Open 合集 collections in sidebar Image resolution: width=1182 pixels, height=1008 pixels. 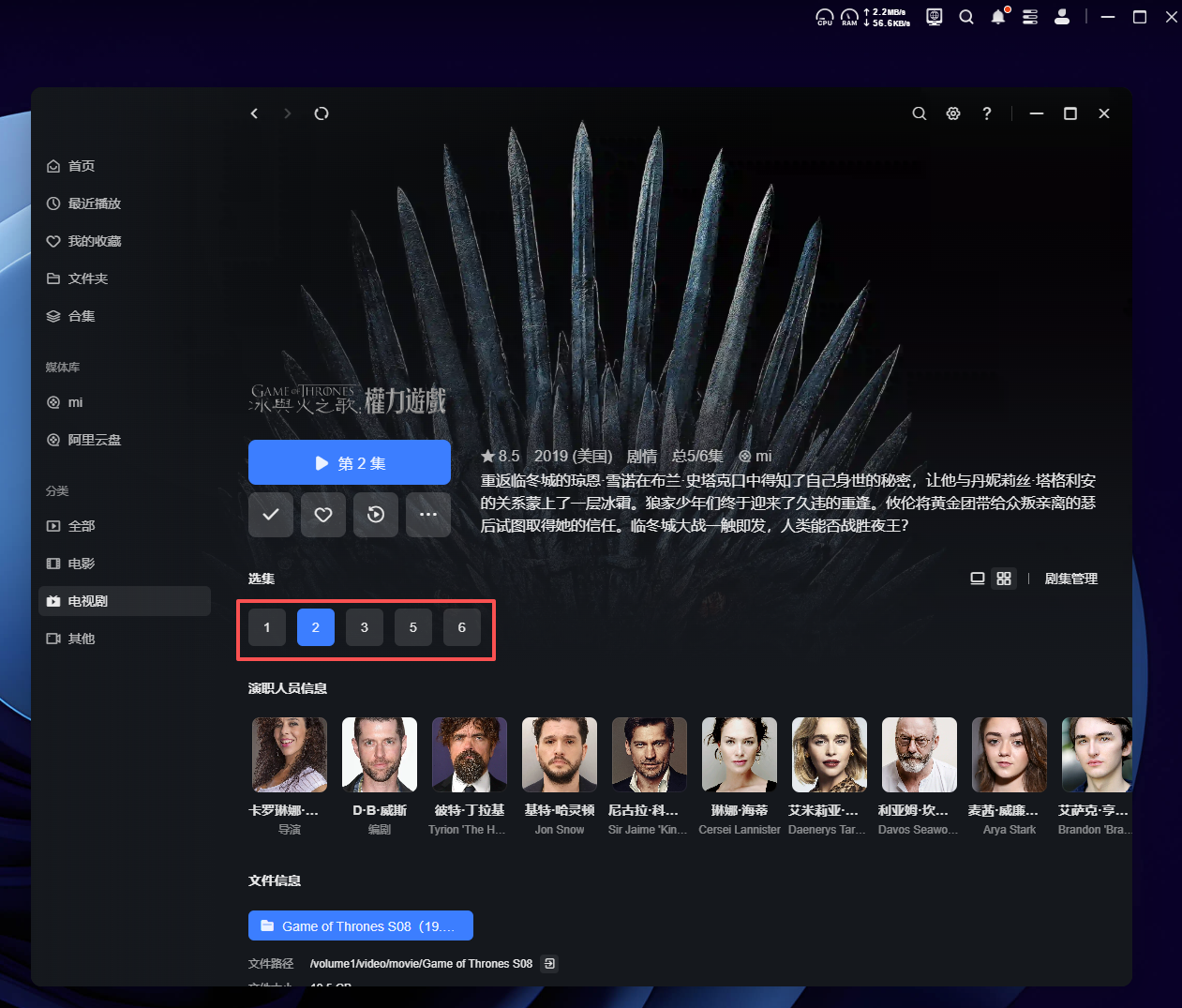coord(125,316)
